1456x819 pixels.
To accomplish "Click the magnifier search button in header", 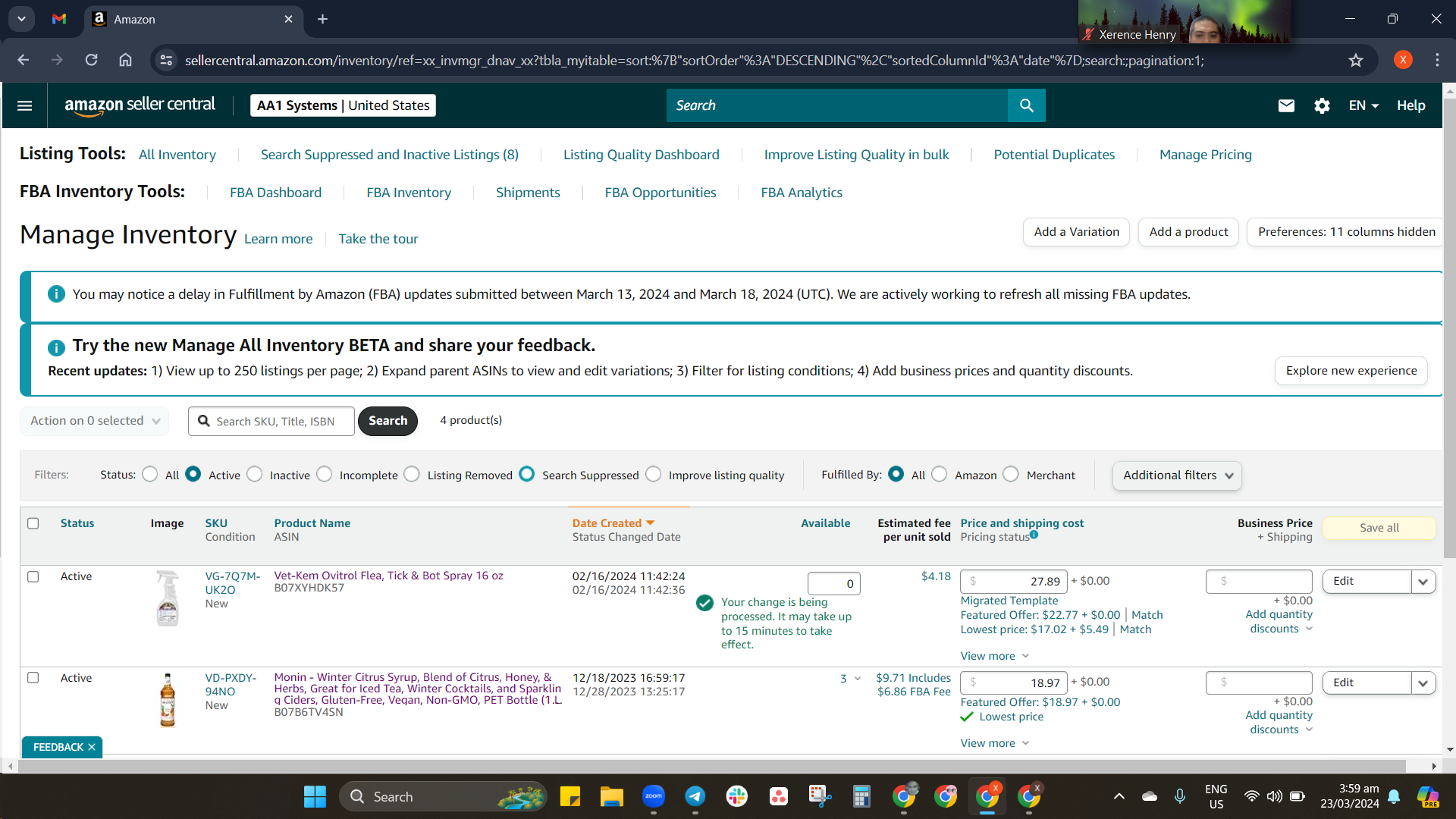I will pos(1026,105).
